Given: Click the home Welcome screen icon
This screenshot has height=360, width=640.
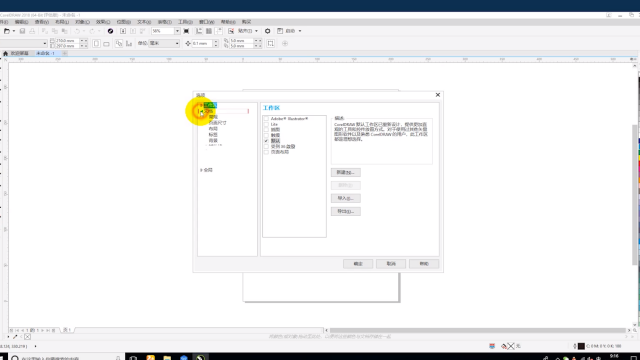Looking at the screenshot, I should click(x=5, y=53).
